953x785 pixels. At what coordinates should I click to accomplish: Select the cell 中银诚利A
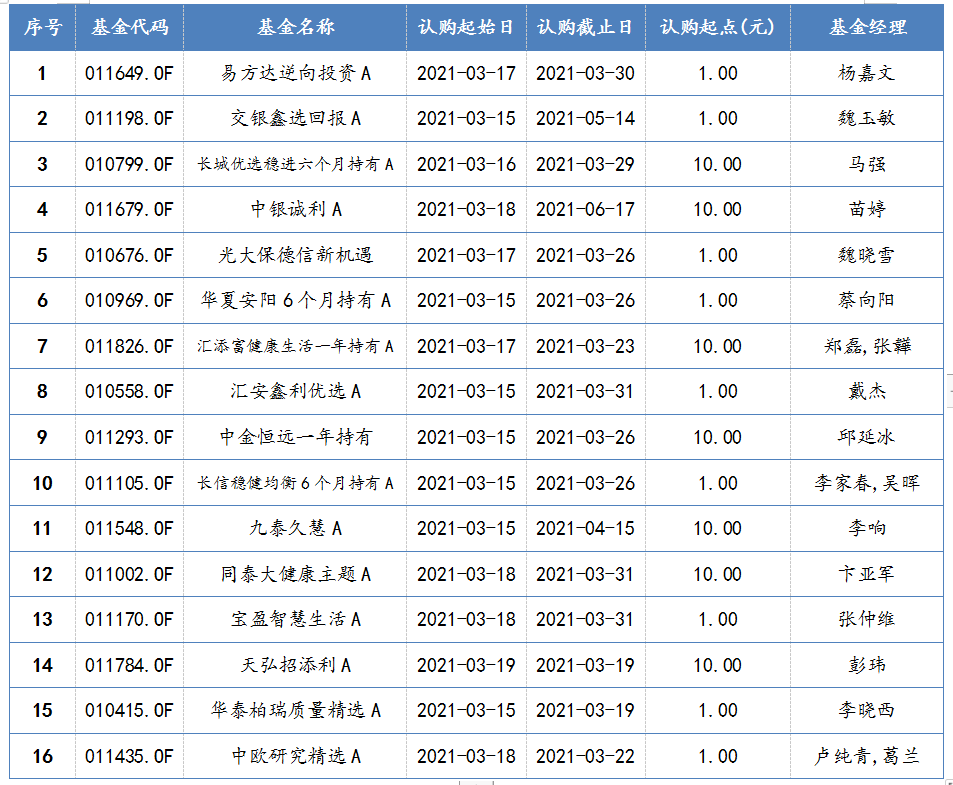click(x=296, y=210)
